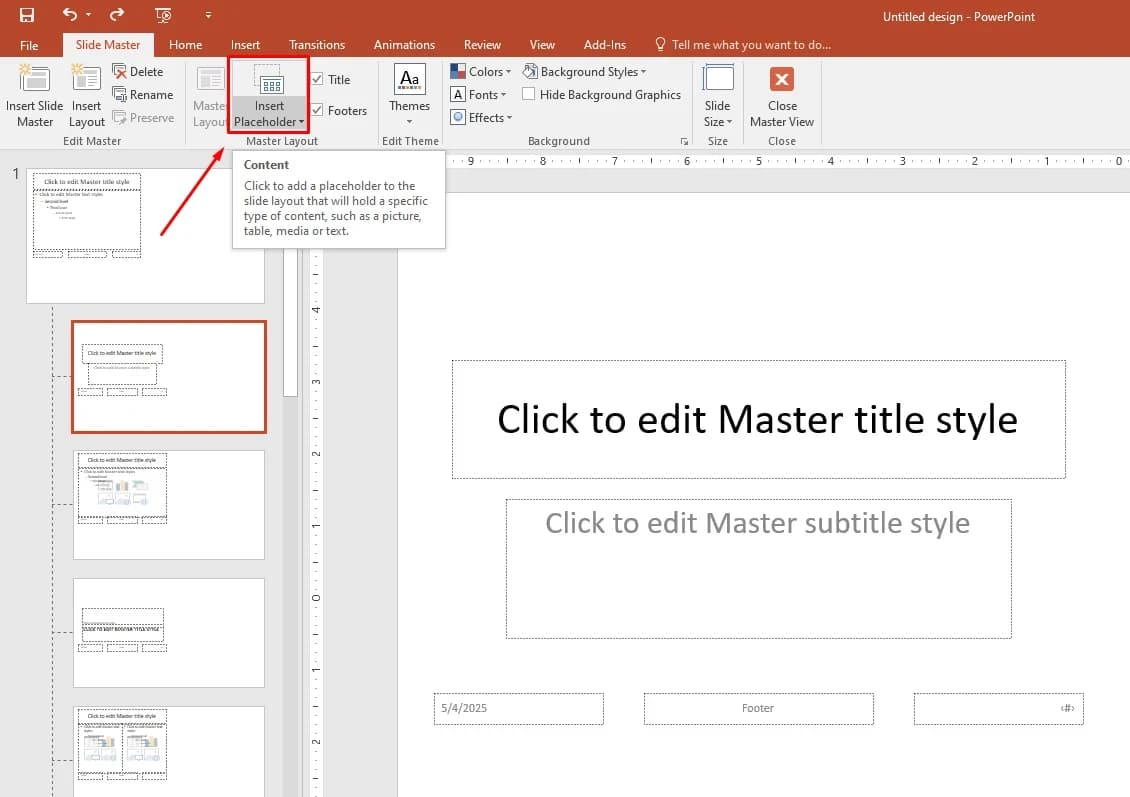Click the Insert Placeholder icon
The height and width of the screenshot is (797, 1130).
[269, 81]
